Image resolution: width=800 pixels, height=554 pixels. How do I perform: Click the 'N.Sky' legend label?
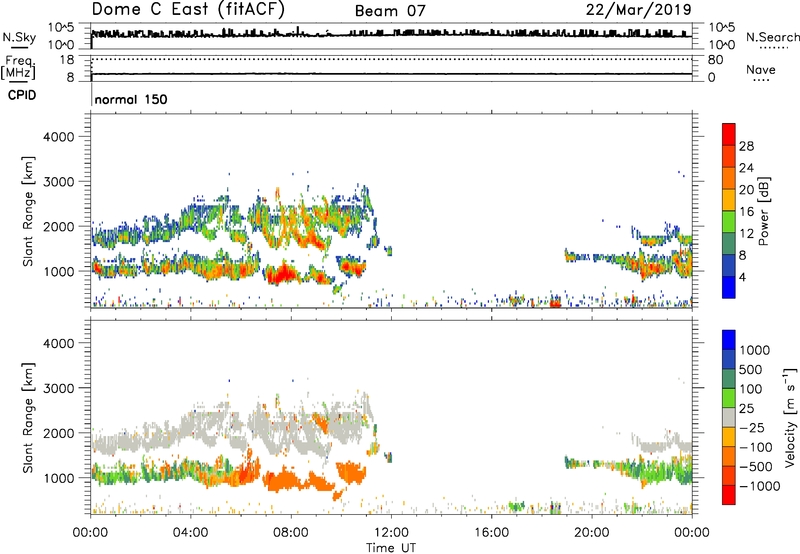19,37
